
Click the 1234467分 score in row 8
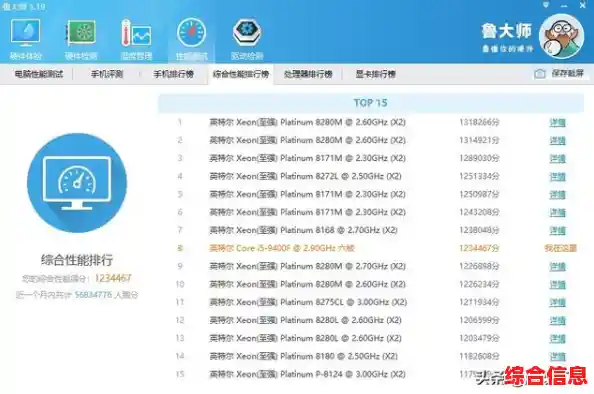pyautogui.click(x=479, y=249)
